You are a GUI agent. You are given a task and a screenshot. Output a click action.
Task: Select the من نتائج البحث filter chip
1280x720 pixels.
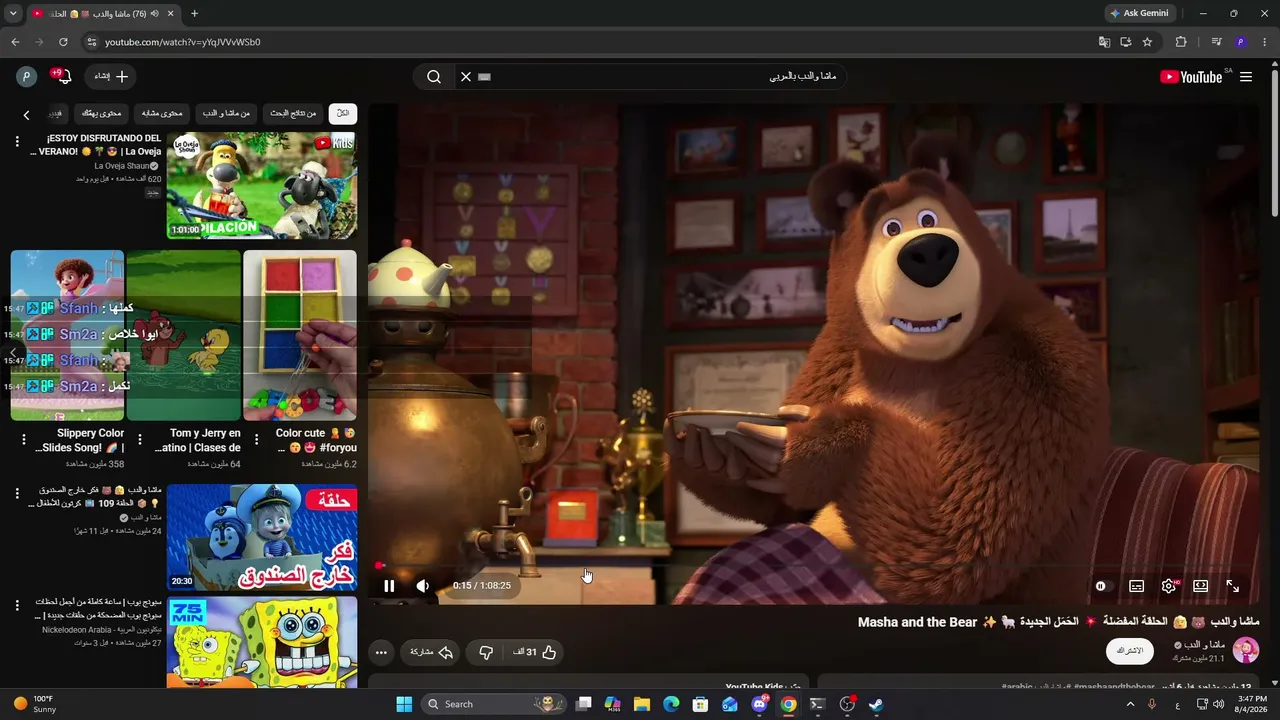pos(293,114)
